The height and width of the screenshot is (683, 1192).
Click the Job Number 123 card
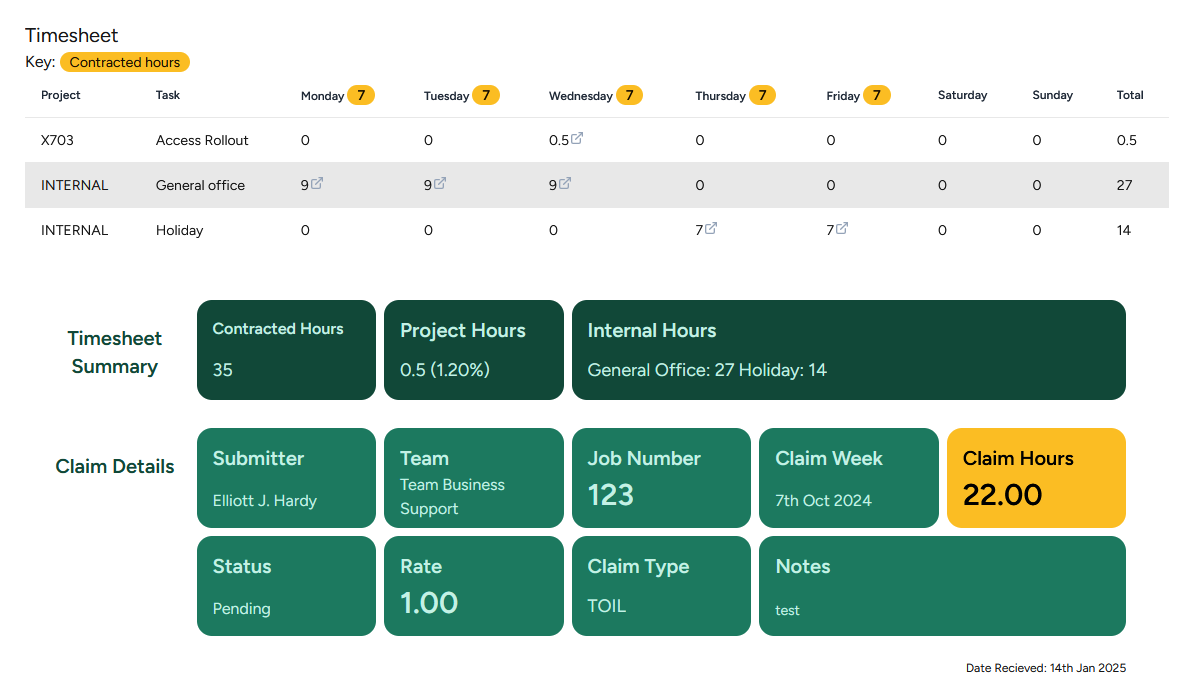661,478
